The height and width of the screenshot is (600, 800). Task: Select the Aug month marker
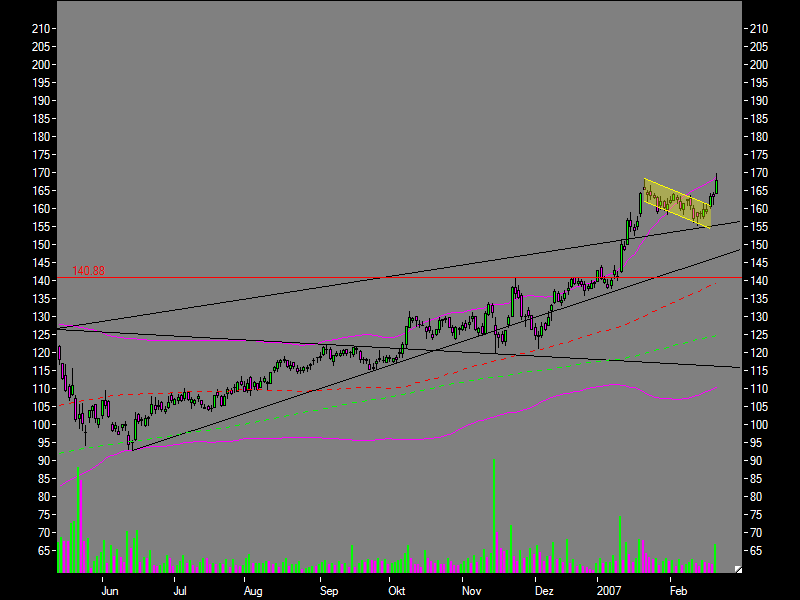(x=252, y=591)
